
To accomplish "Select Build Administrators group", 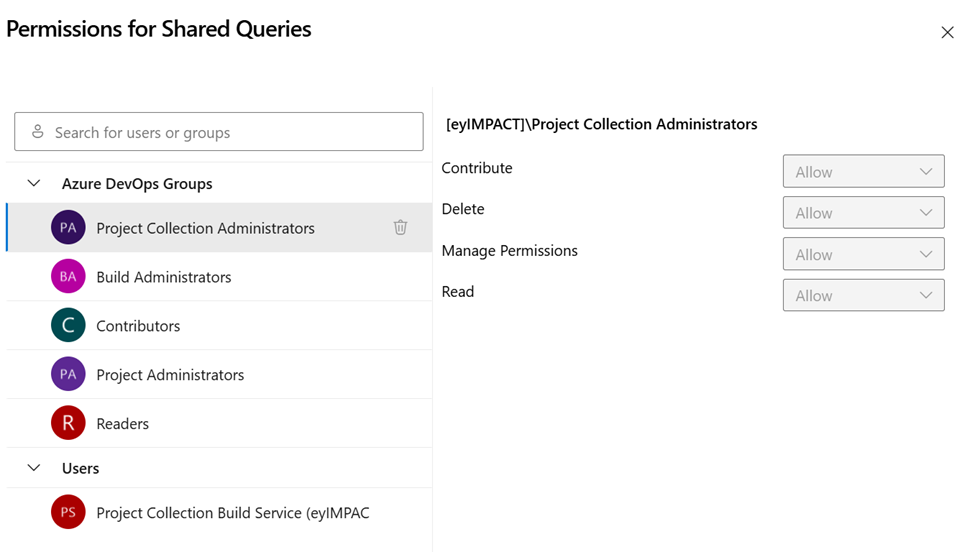I will [219, 277].
